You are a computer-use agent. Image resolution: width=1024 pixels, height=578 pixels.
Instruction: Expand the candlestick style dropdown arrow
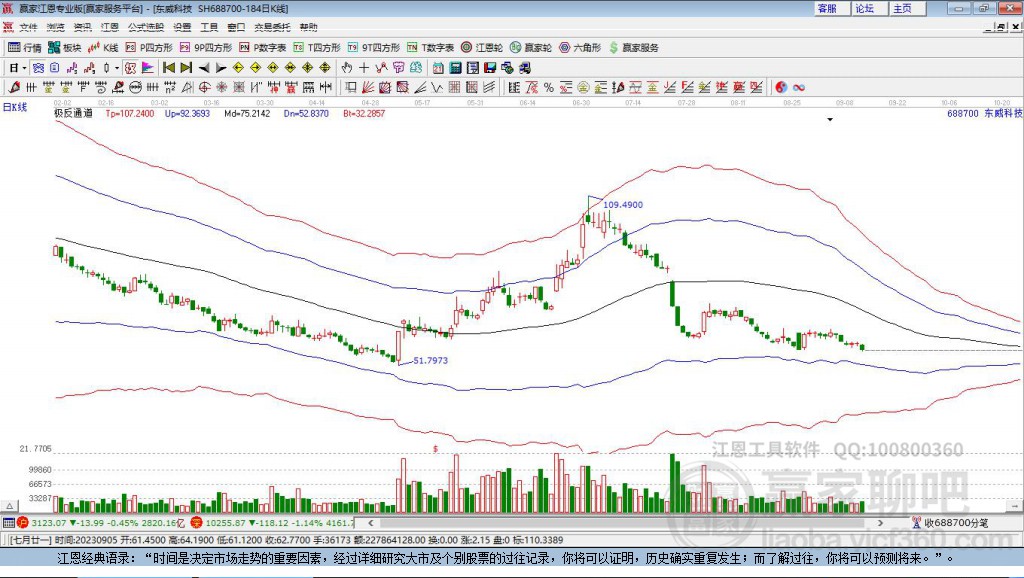[117, 68]
